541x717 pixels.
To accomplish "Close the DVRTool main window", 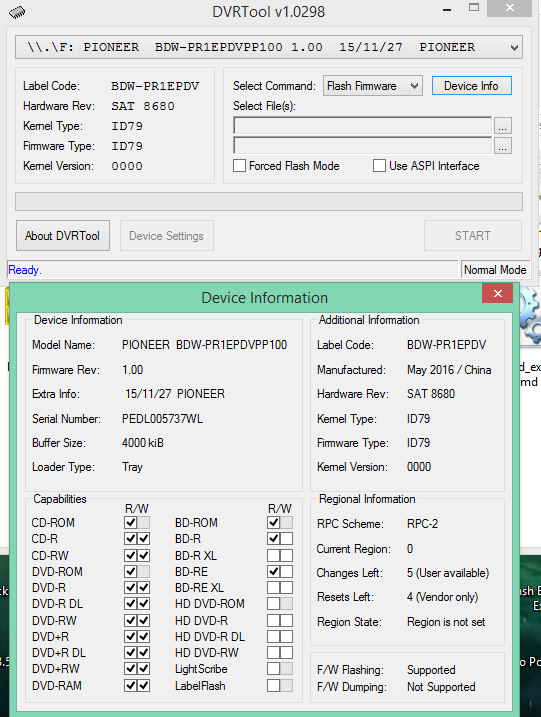I will [509, 8].
